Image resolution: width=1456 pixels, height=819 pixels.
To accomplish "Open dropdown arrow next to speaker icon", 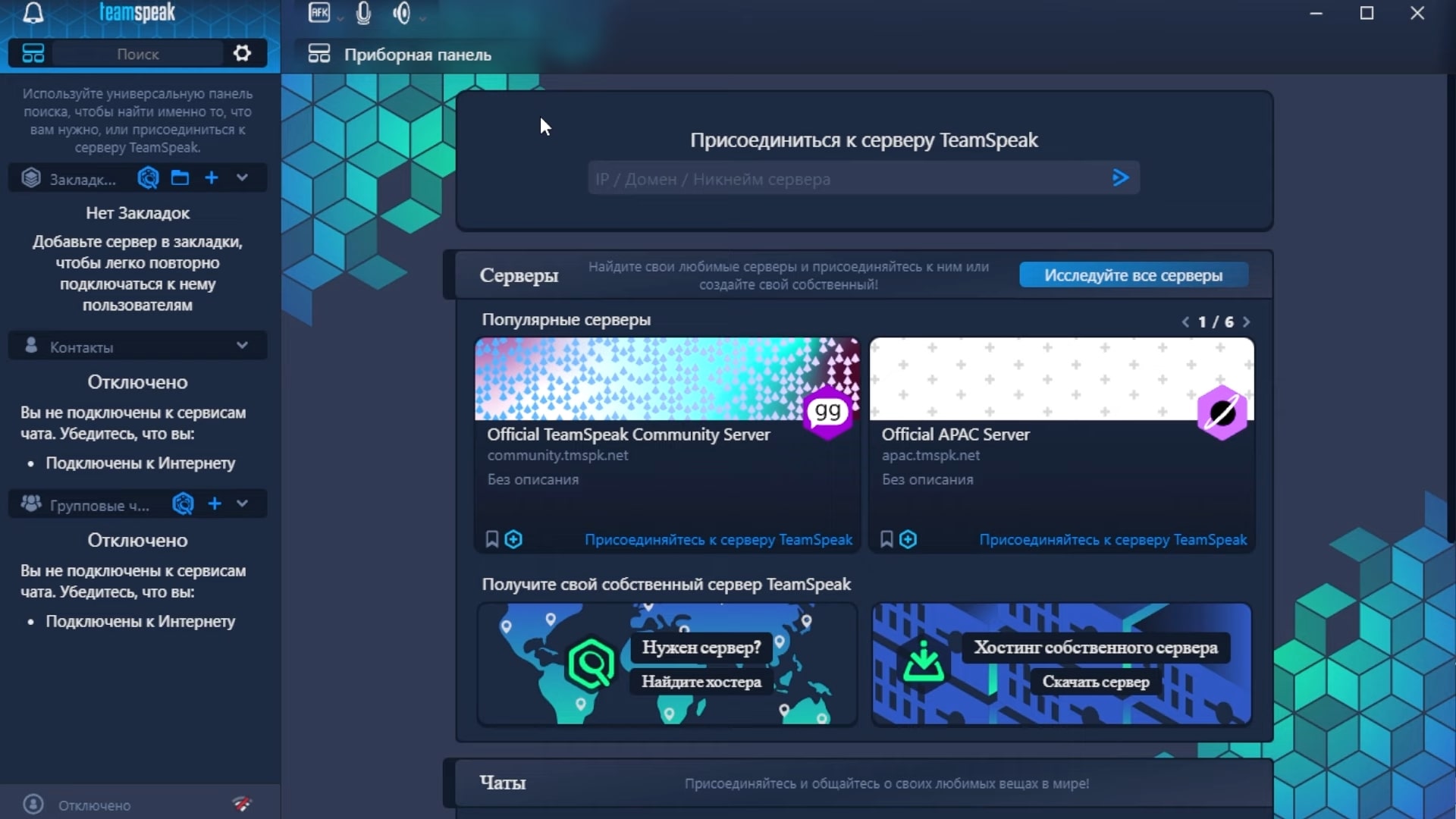I will click(422, 17).
